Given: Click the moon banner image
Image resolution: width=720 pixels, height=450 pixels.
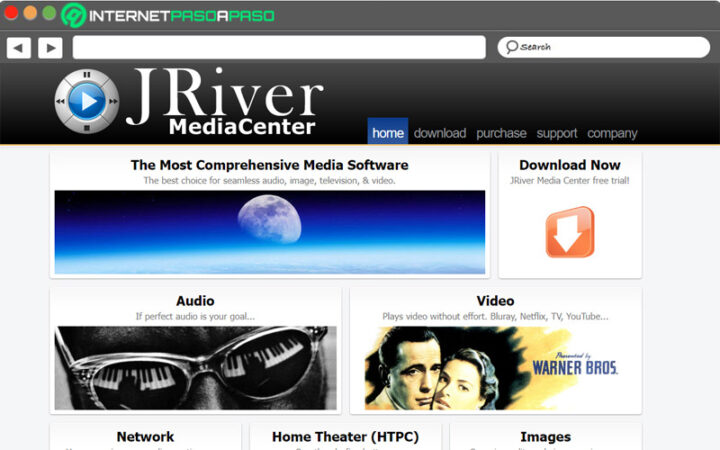Looking at the screenshot, I should [x=269, y=232].
